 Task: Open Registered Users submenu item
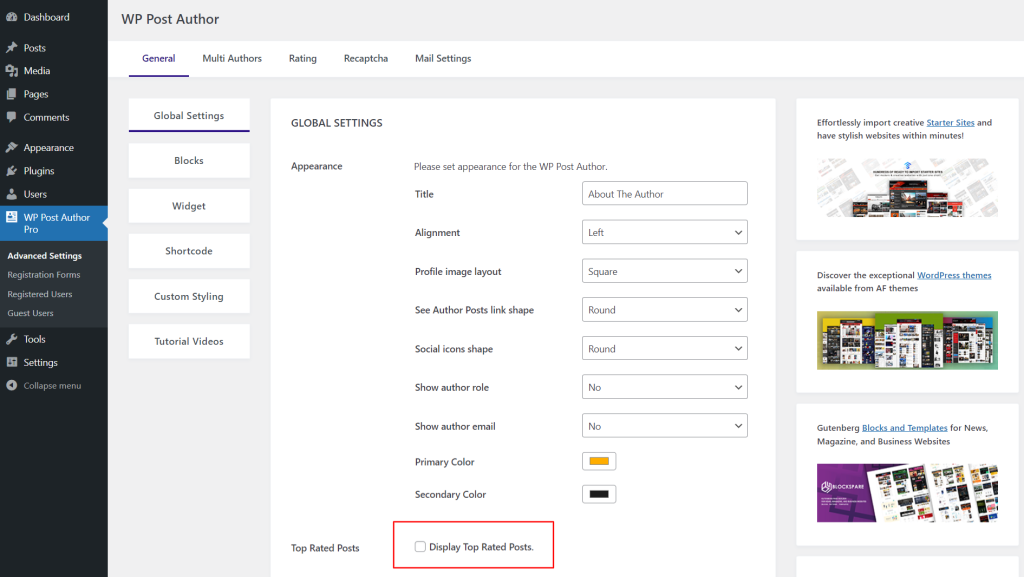[40, 294]
